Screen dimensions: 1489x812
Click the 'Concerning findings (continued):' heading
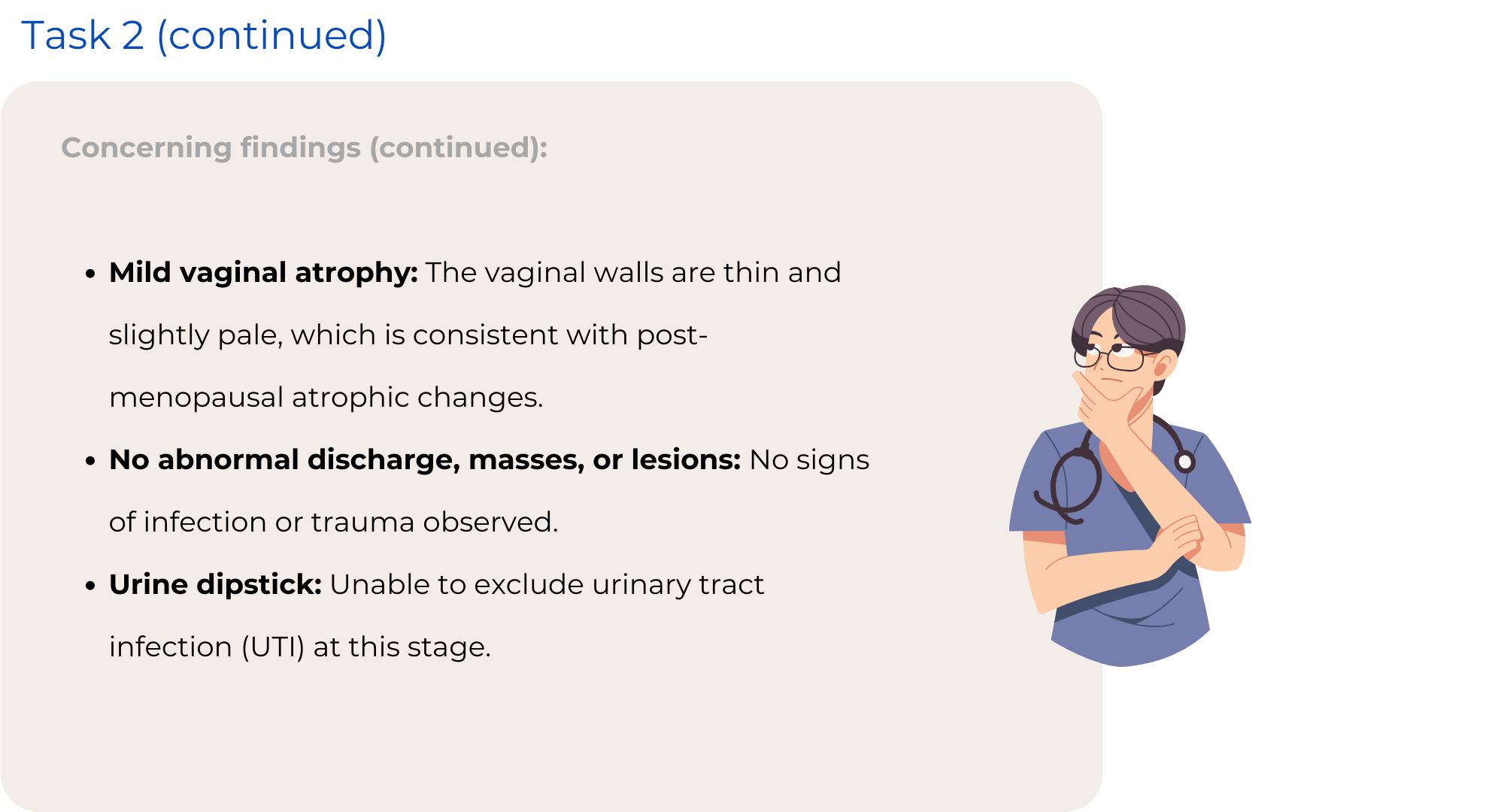304,147
